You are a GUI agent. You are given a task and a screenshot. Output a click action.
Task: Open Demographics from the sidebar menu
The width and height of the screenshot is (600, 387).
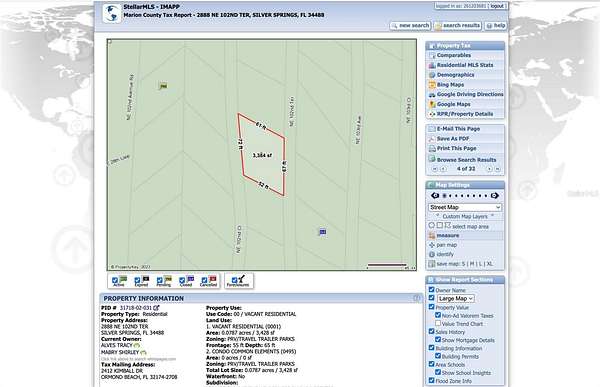click(455, 75)
